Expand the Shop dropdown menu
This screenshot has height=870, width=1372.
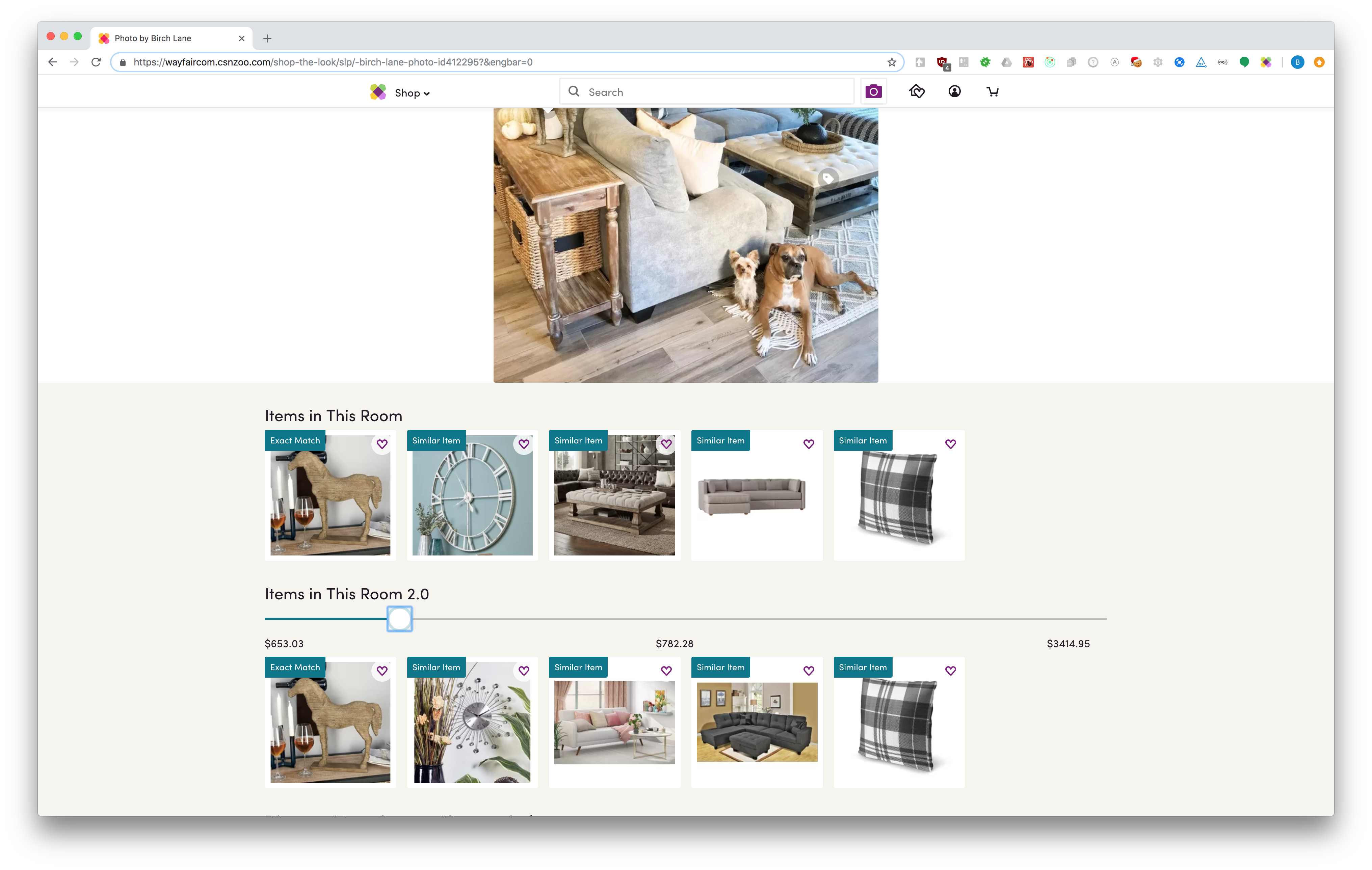click(412, 93)
